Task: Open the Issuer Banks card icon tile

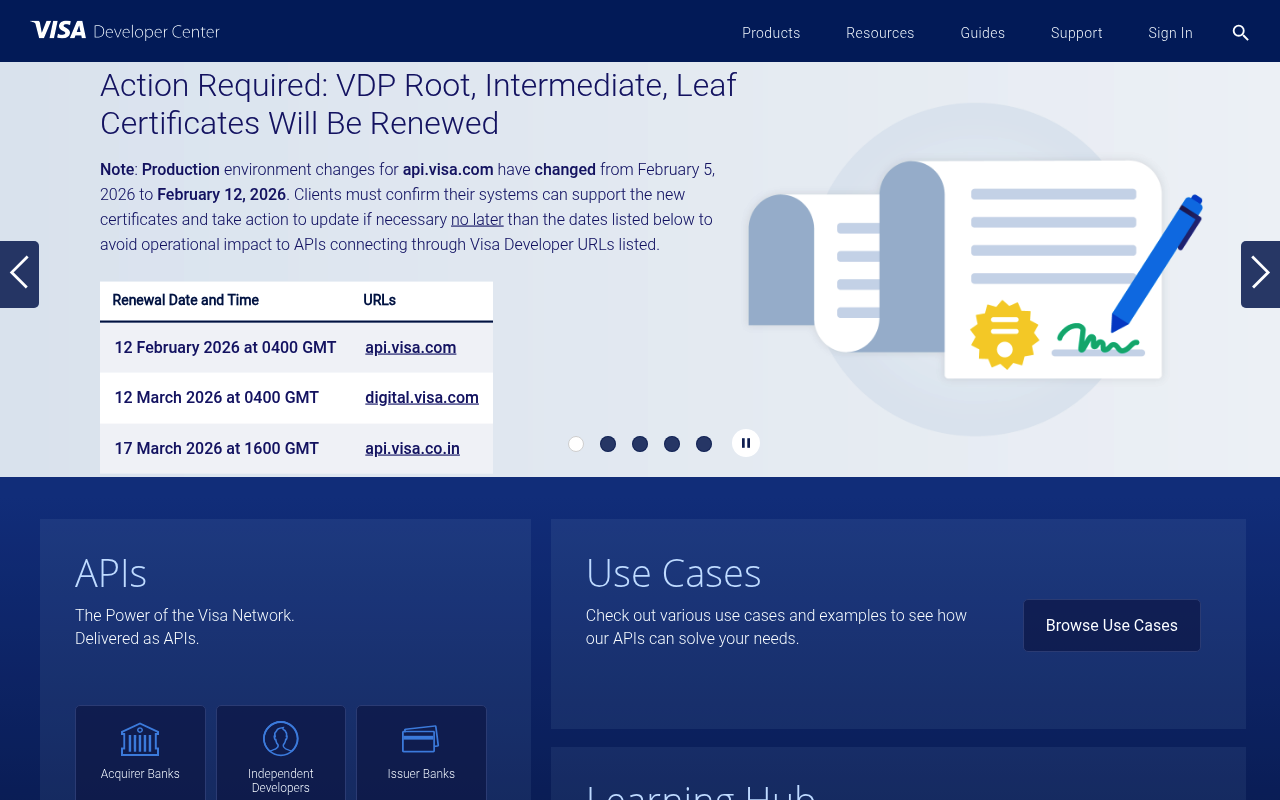Action: pyautogui.click(x=421, y=752)
